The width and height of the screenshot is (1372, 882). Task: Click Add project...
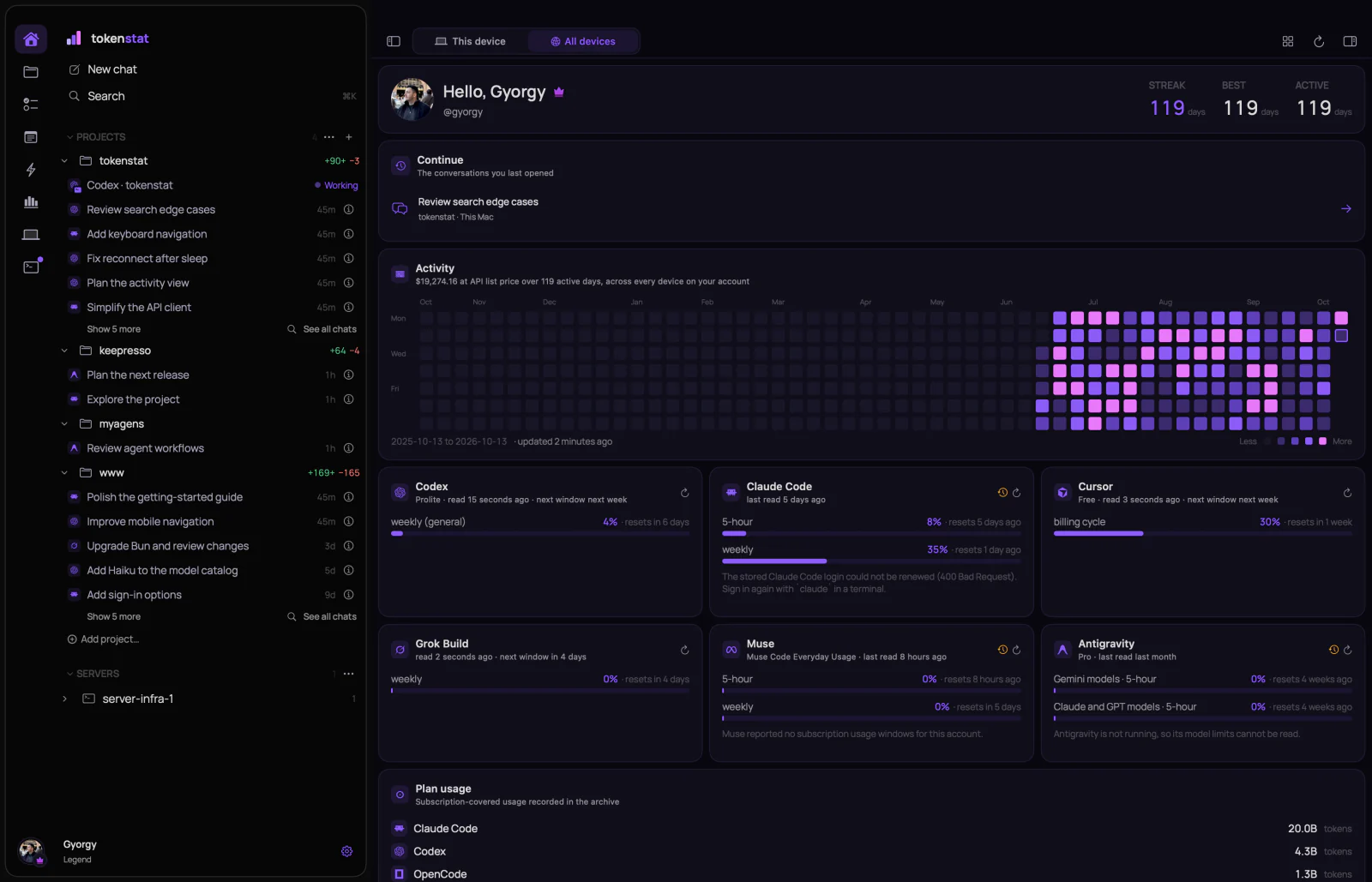103,639
